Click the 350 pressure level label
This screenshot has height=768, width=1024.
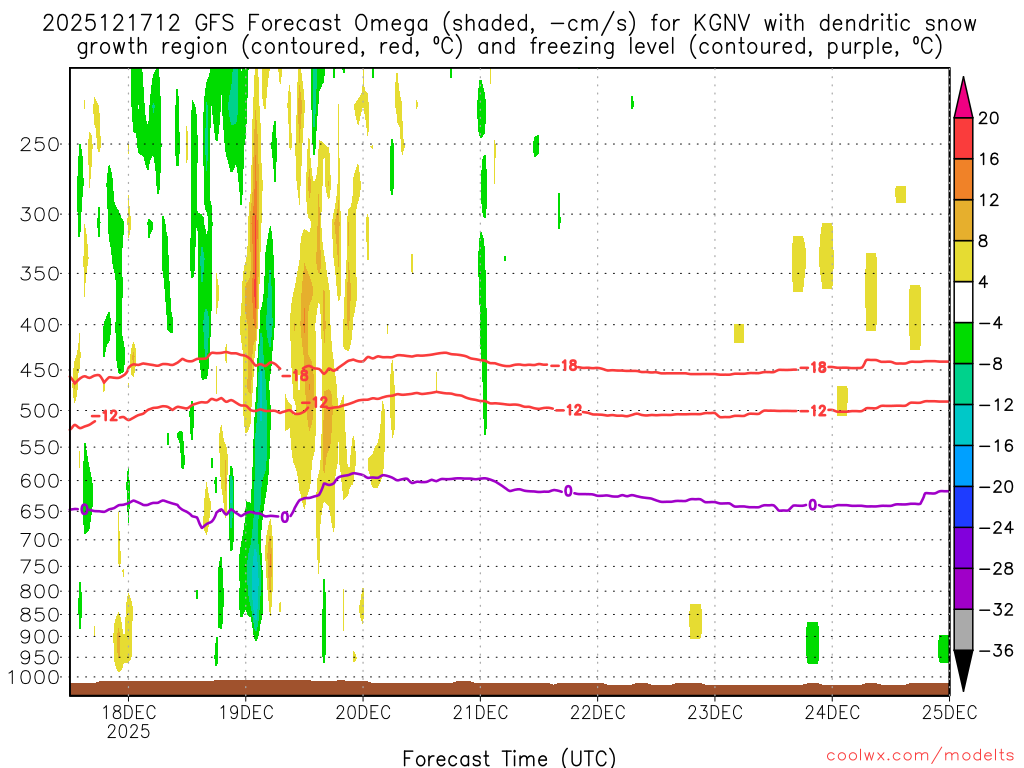(x=40, y=273)
